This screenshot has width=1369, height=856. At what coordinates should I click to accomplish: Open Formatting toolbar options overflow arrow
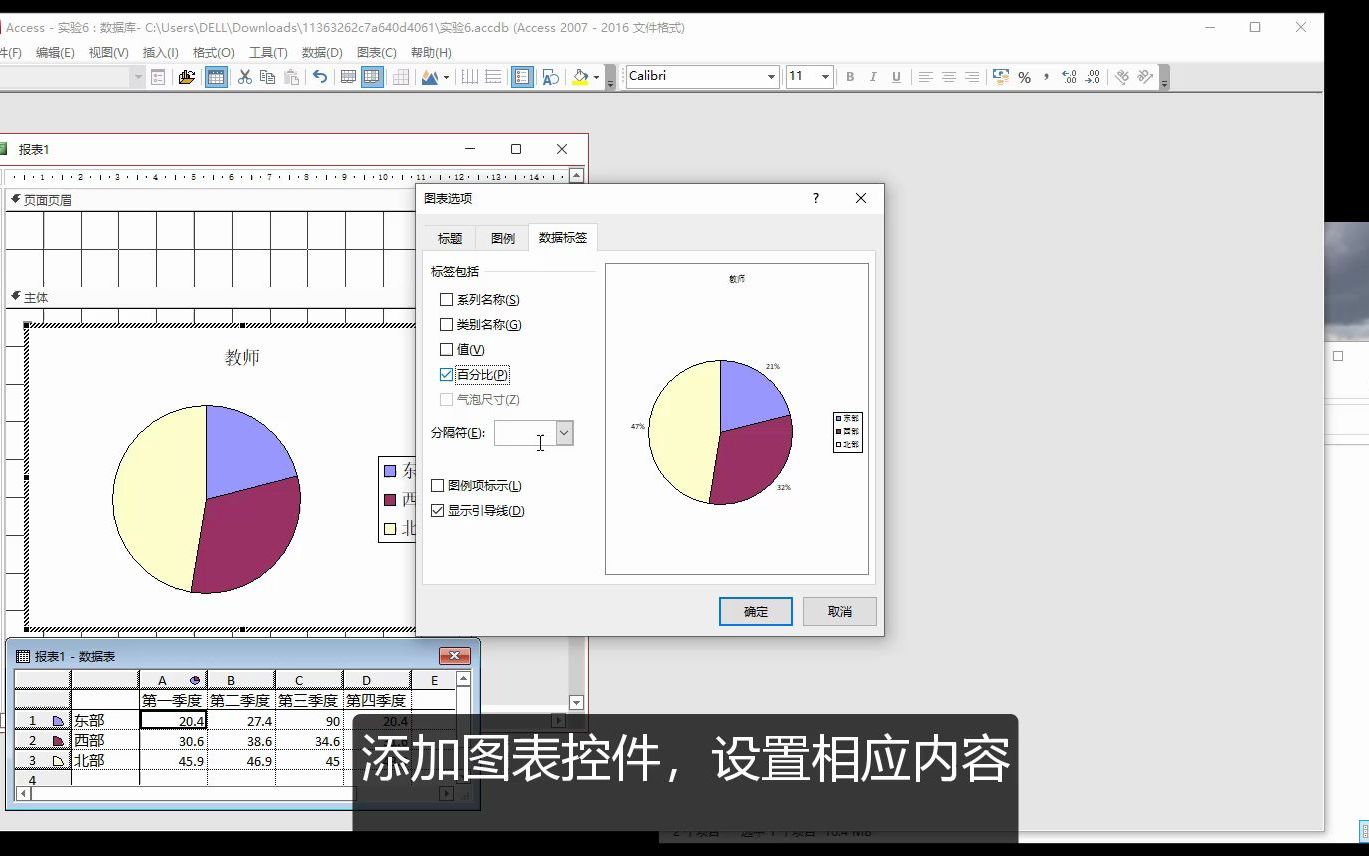coord(1164,78)
